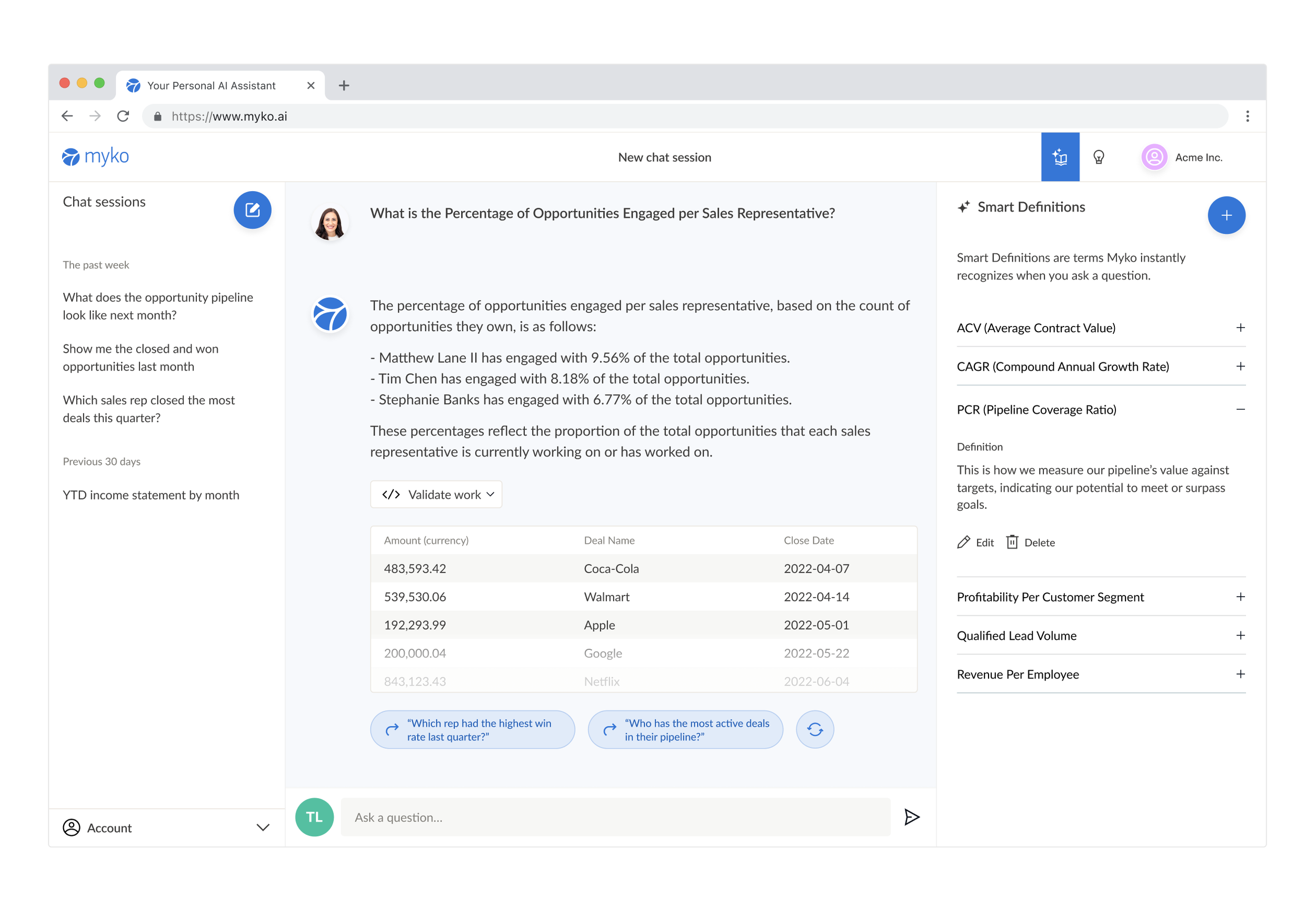Select the Apple deal name cell

[x=600, y=625]
